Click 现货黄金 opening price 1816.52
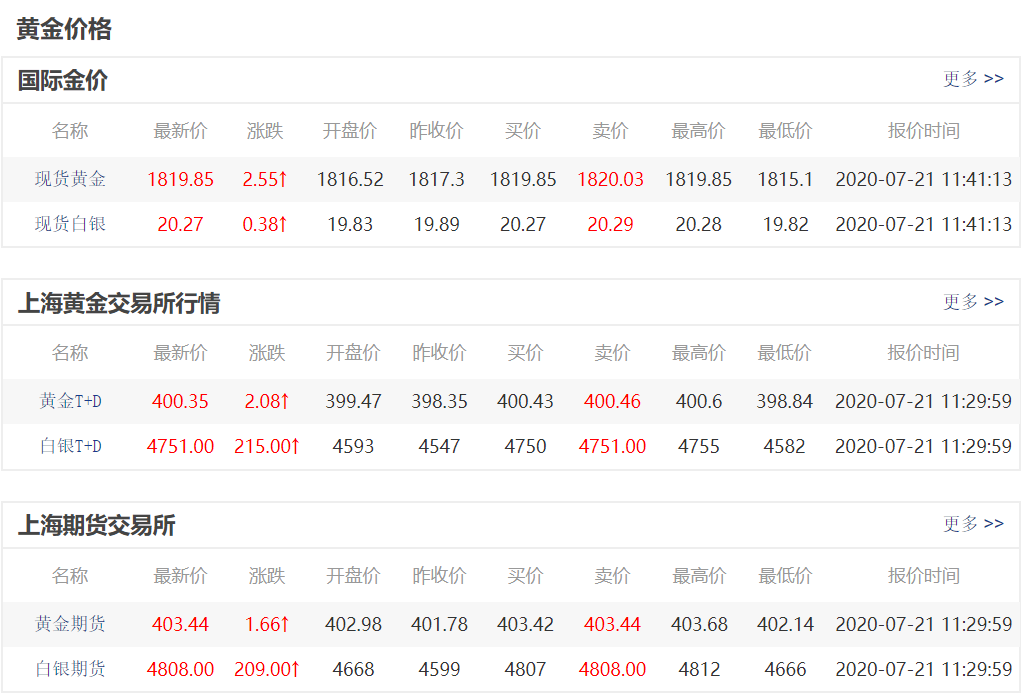The width and height of the screenshot is (1022, 698). [350, 179]
